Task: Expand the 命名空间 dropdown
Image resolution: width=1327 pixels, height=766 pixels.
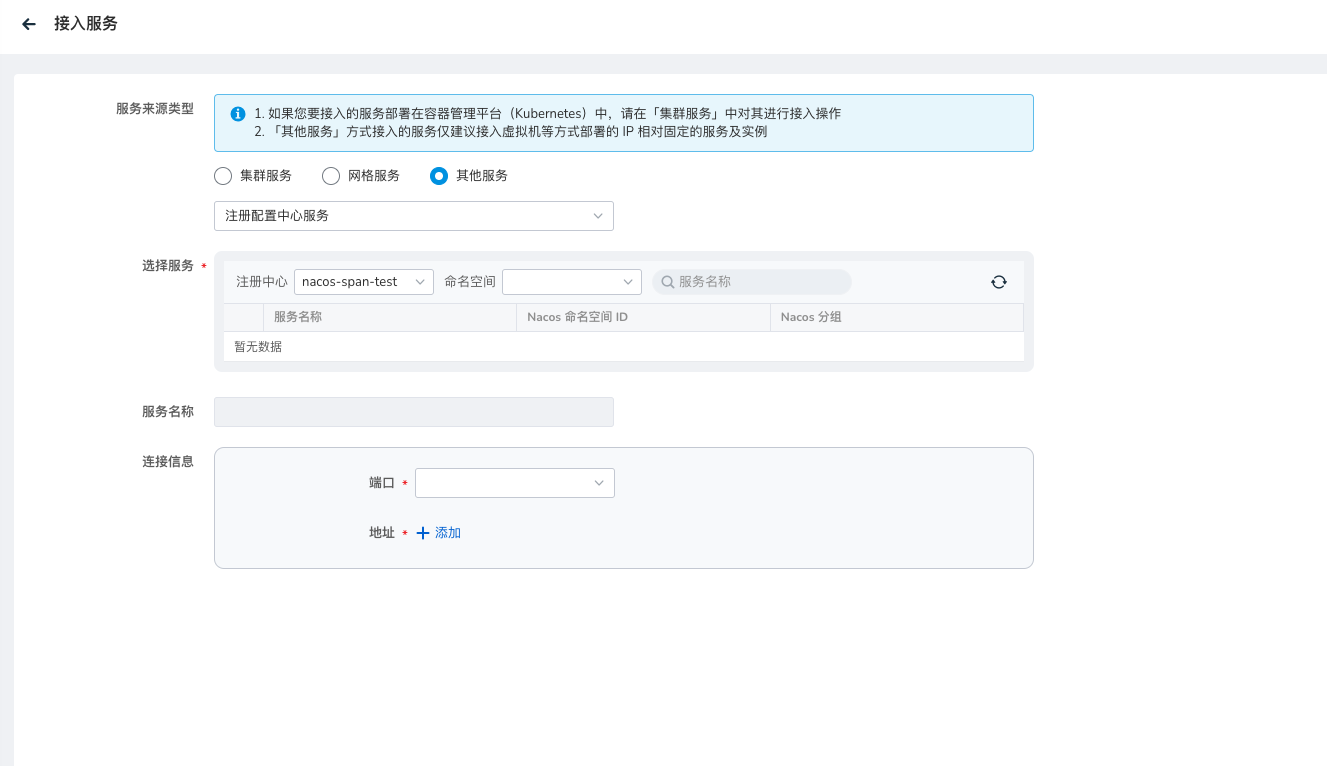Action: coord(571,282)
